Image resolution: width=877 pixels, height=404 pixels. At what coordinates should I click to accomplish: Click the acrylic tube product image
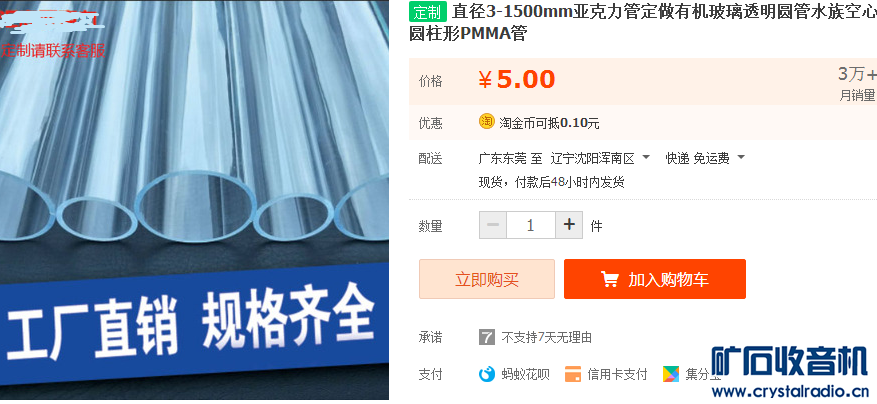[x=194, y=200]
